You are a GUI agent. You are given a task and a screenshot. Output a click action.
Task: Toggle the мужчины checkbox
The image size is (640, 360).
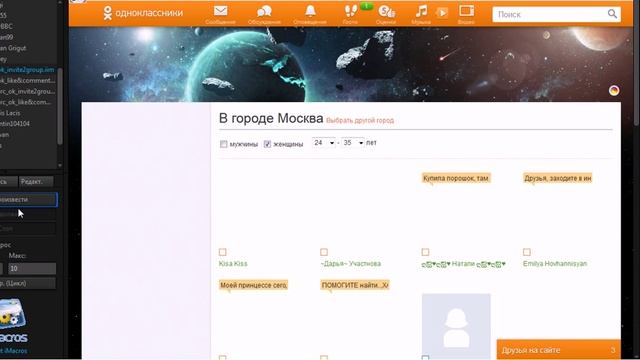click(223, 144)
